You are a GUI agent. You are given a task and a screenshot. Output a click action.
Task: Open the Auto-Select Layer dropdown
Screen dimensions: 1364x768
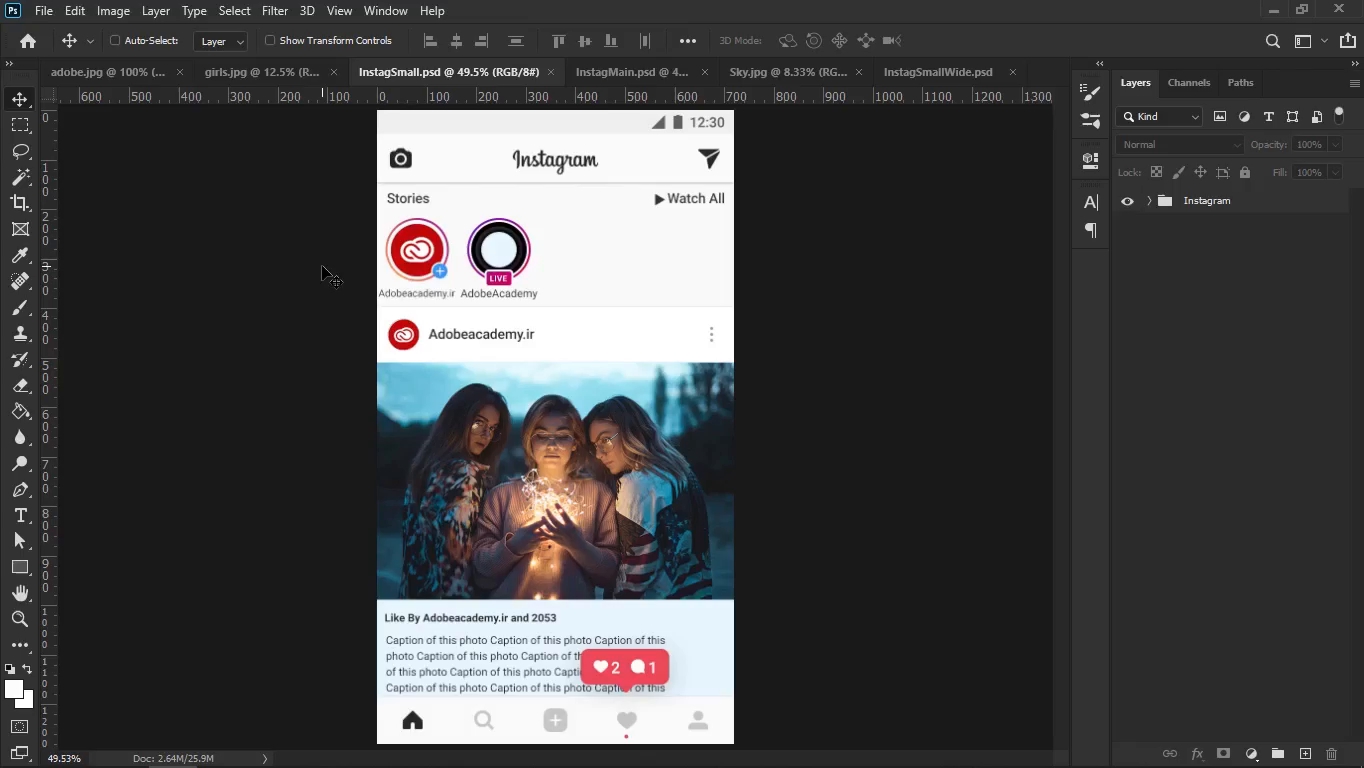click(x=220, y=41)
